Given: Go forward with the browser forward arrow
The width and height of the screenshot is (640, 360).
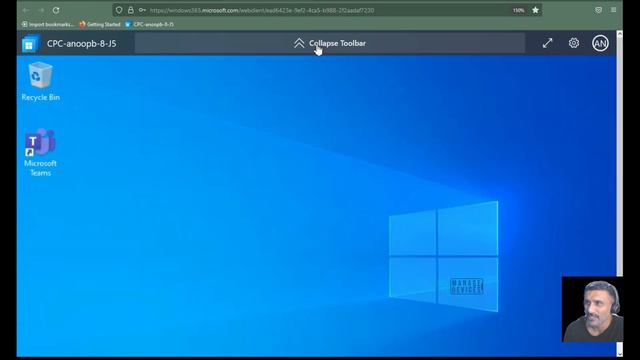Looking at the screenshot, I should [41, 10].
